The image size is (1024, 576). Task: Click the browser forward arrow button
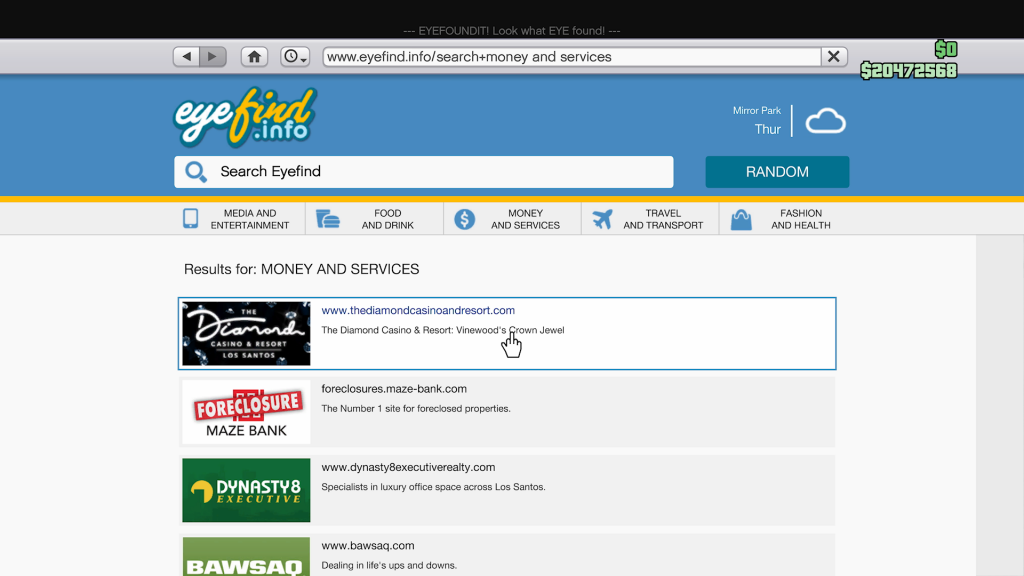point(212,57)
